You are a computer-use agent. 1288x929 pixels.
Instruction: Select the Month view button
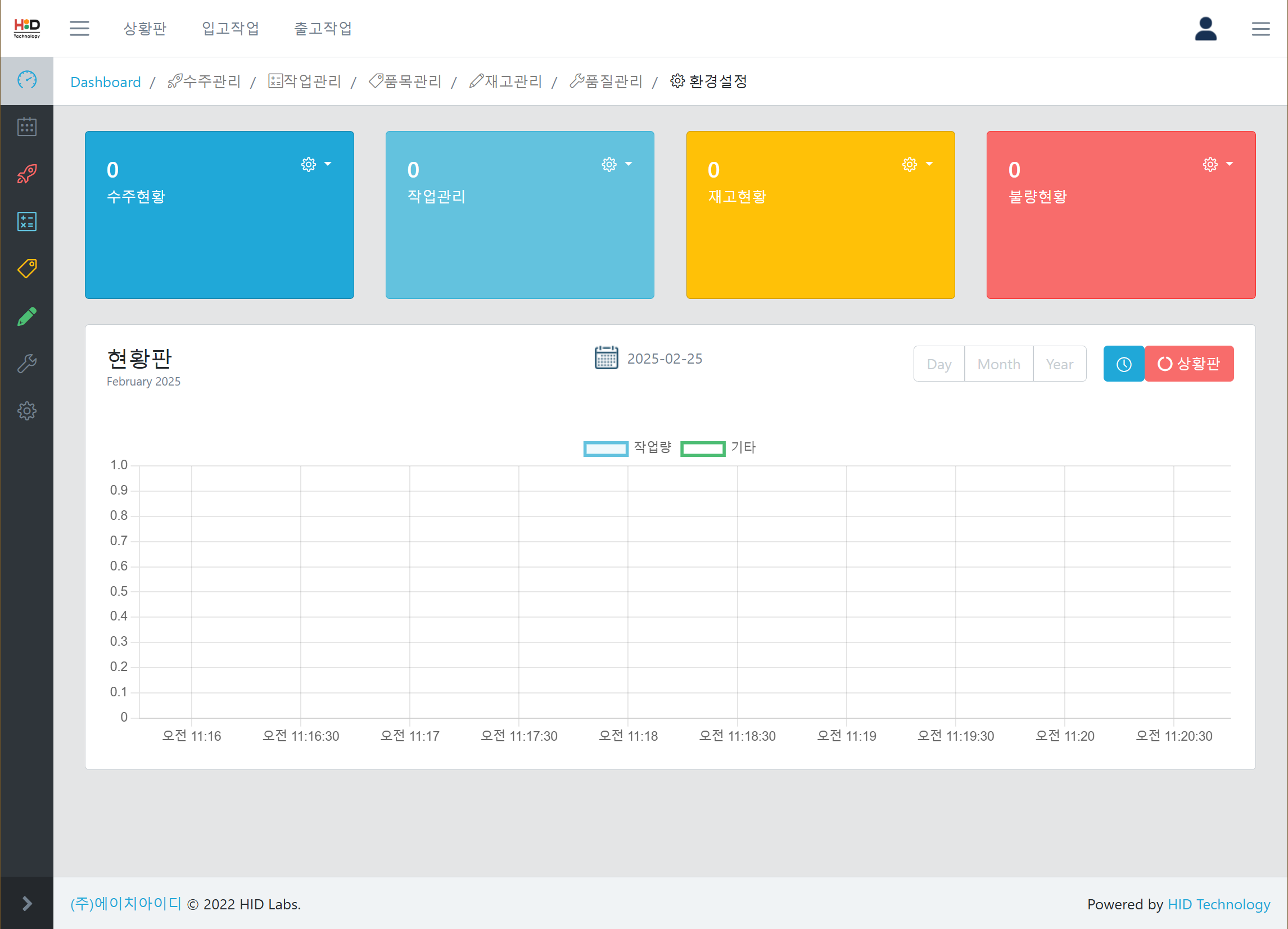pos(998,364)
